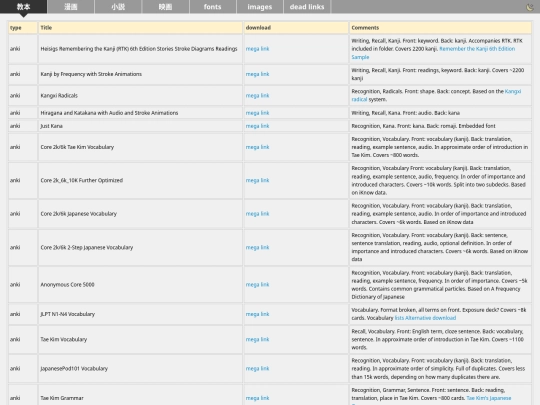Download Just Kana via mega link
Screen dimensions: 540x405
point(257,126)
